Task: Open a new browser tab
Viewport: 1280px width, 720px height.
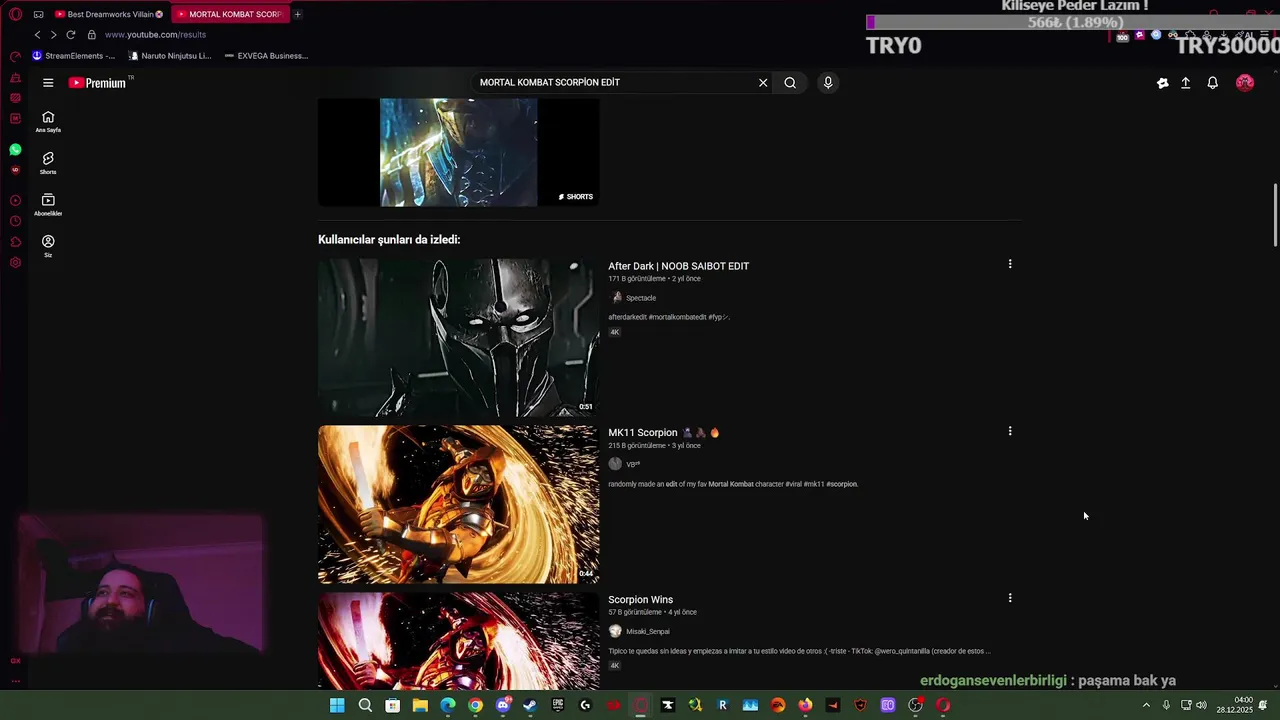Action: point(298,14)
